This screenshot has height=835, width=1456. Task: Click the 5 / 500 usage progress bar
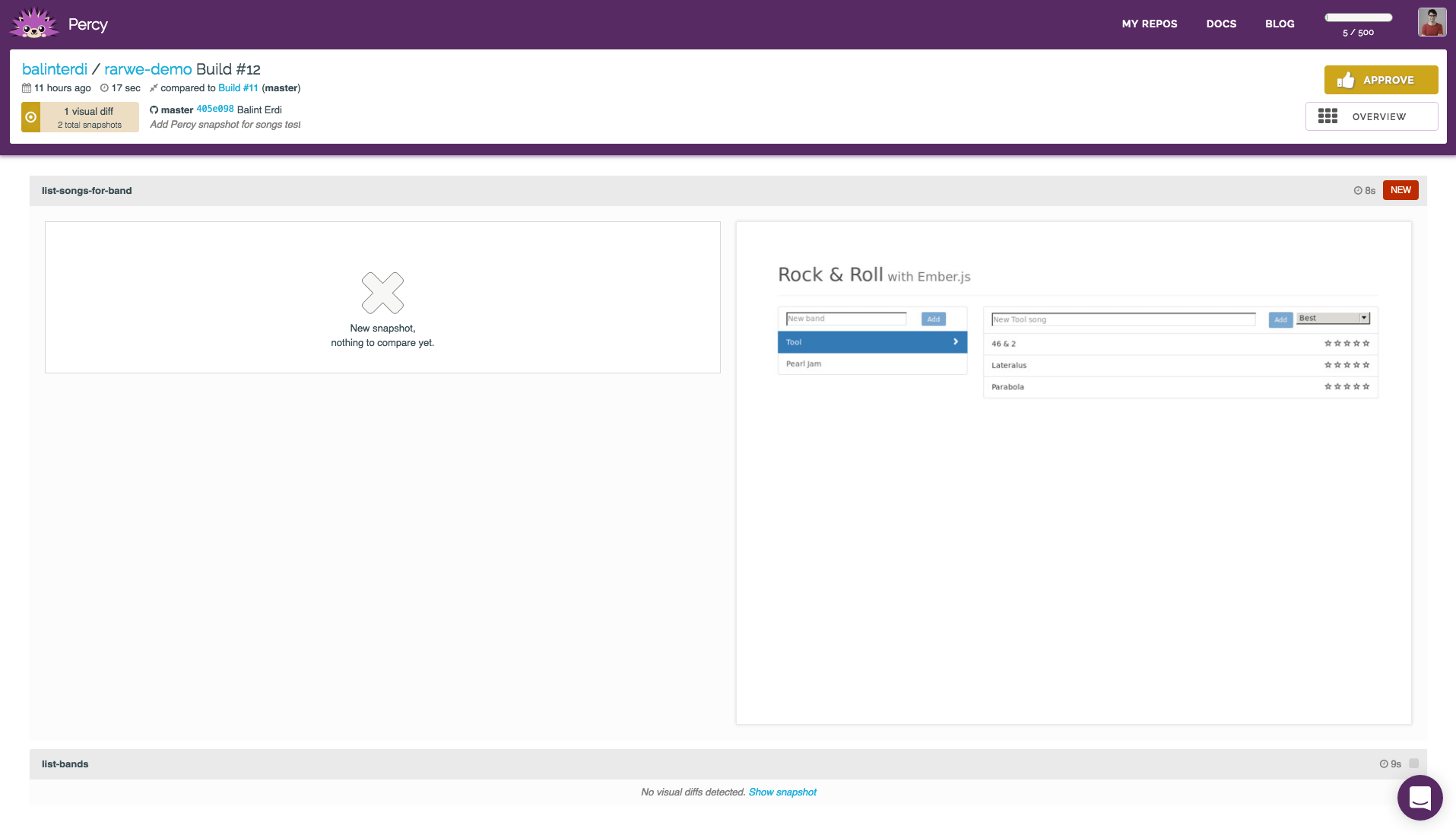(1358, 17)
